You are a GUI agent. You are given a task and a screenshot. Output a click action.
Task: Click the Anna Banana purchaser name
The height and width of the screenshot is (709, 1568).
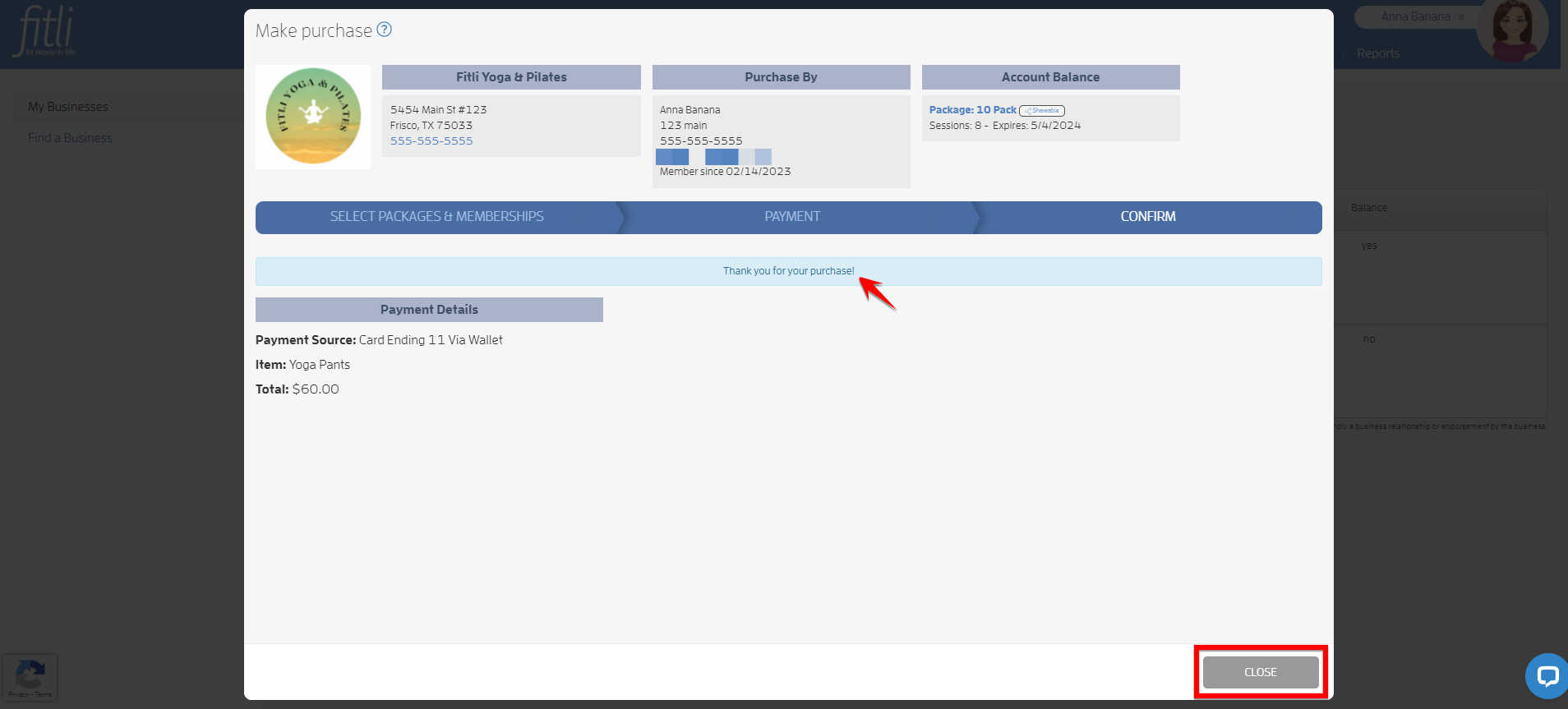tap(689, 110)
